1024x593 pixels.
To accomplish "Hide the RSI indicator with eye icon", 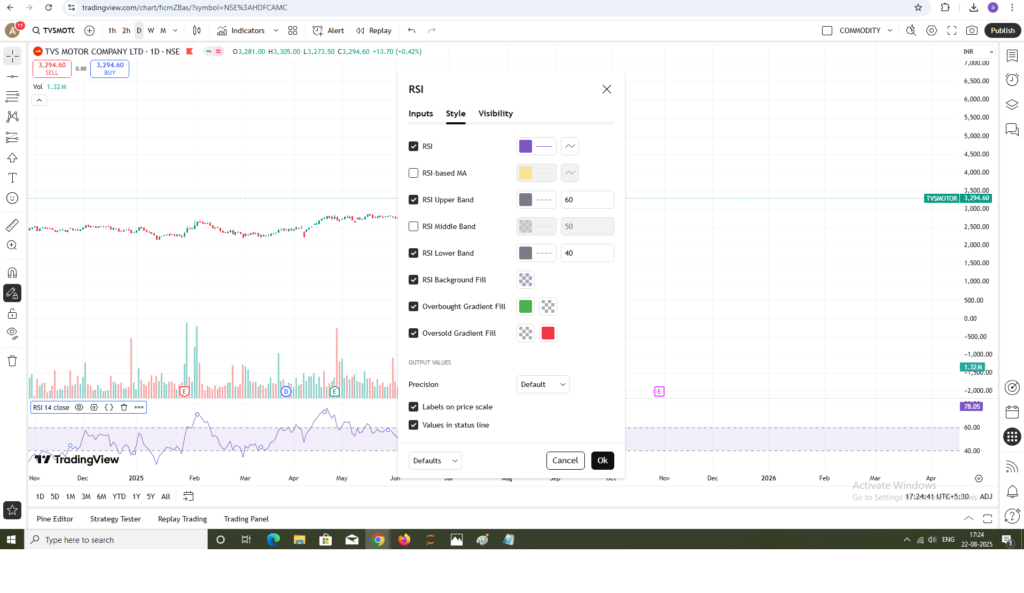I will coord(79,408).
